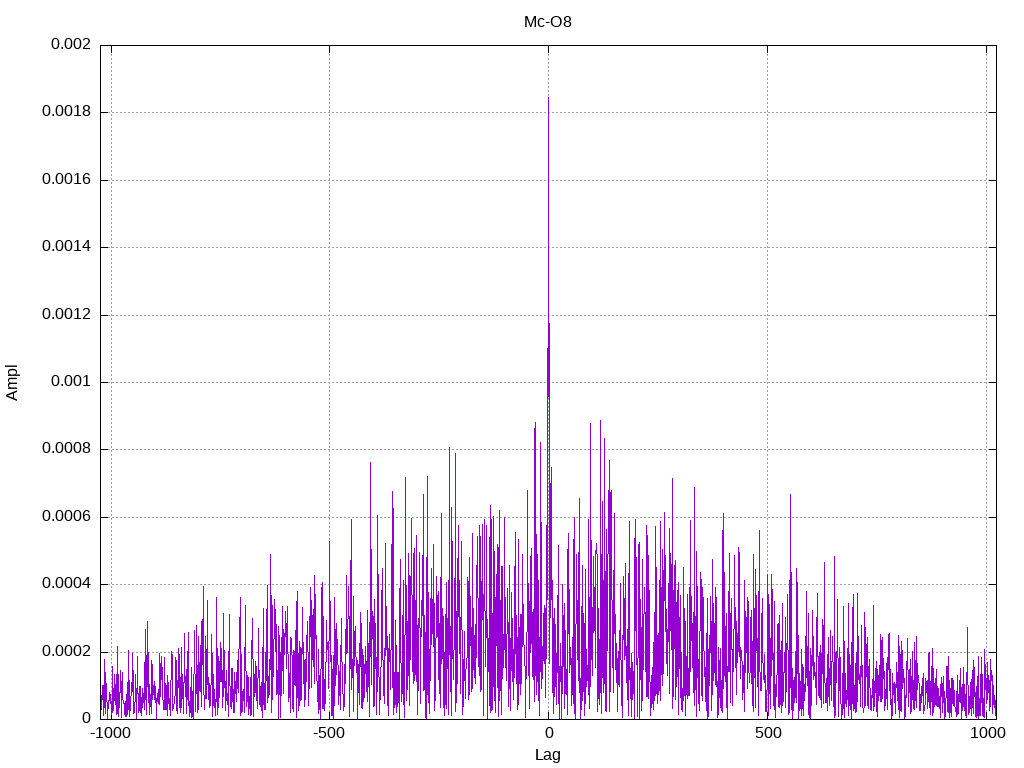Click the 0.0018 y-axis tick label
Screen dimensions: 1024x768
67,111
